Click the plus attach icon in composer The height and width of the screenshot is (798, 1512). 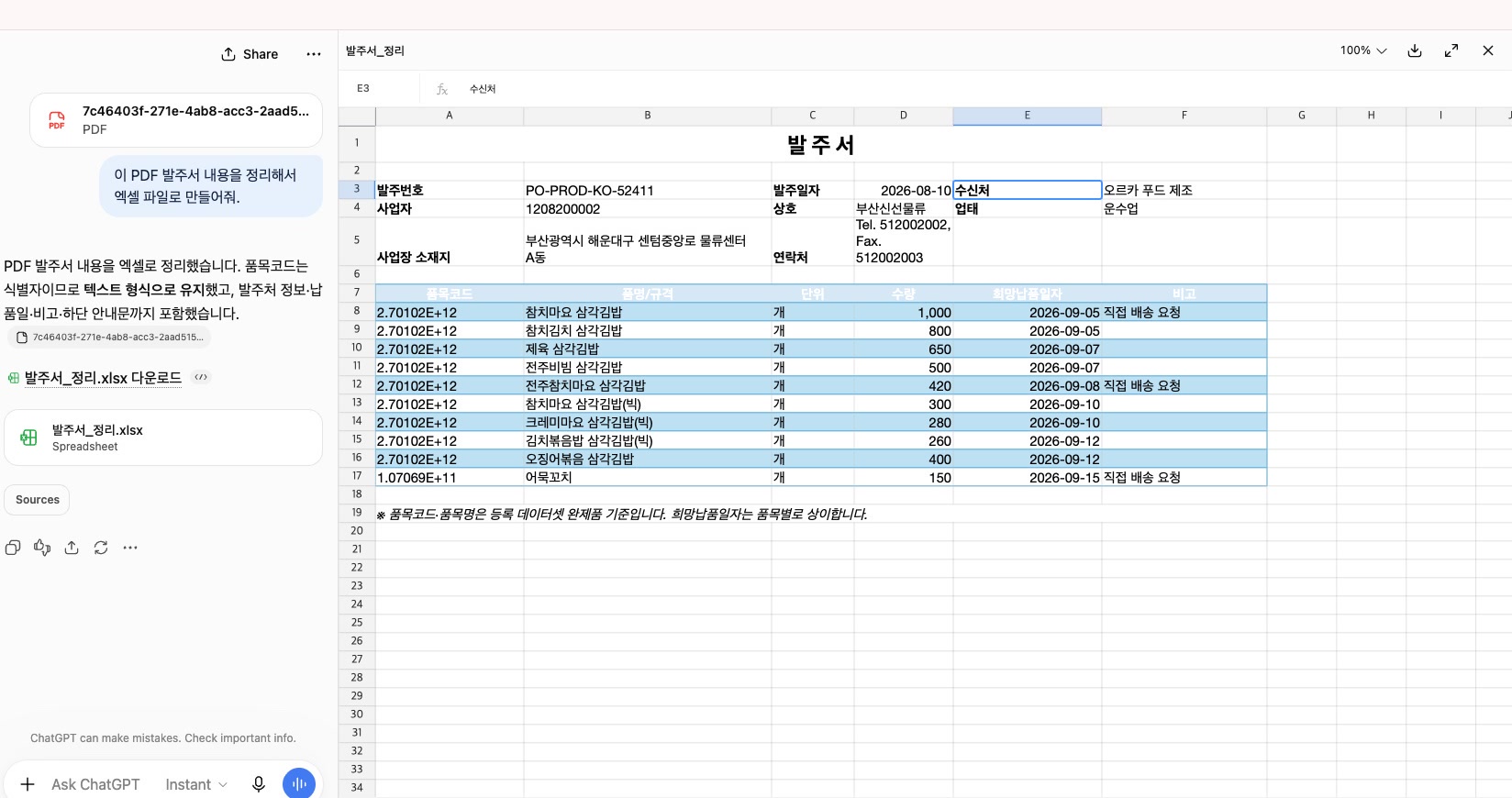(28, 784)
